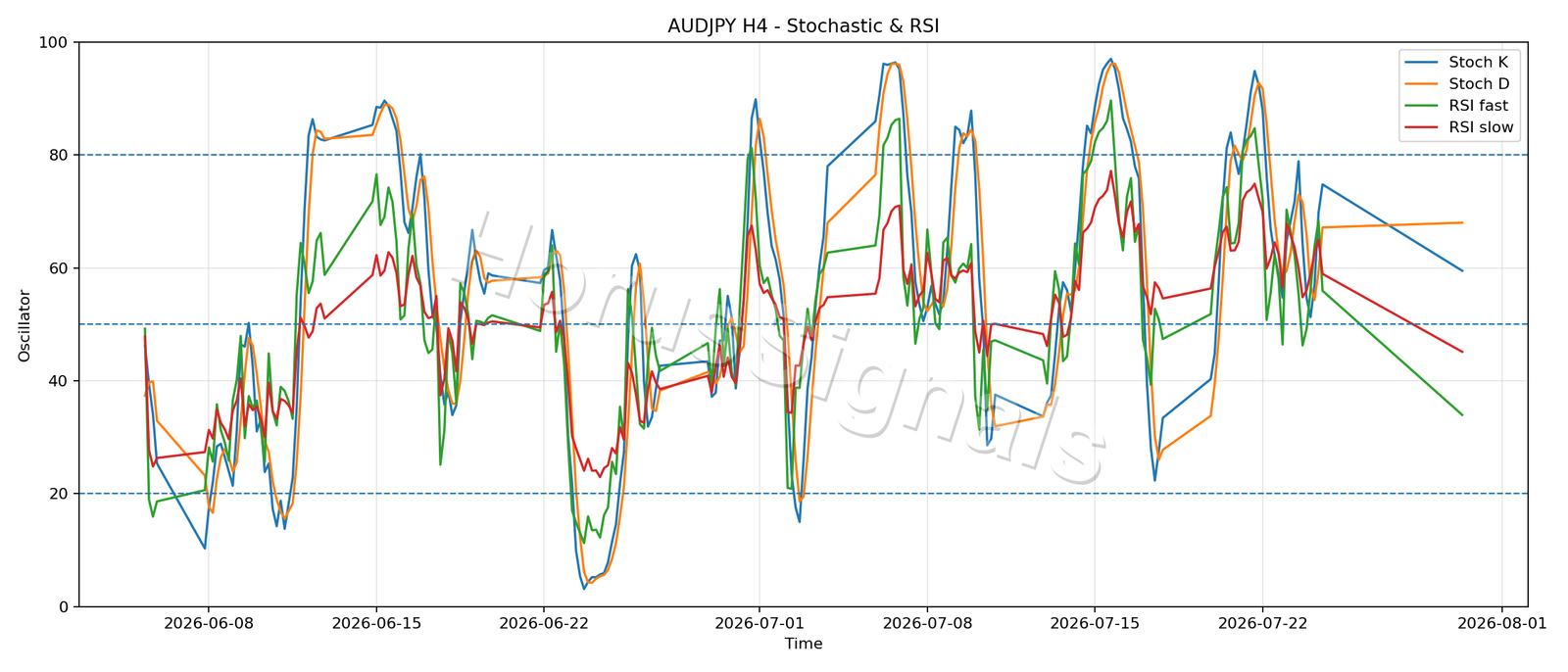
Task: Click the x-axis date 2026-06-22
Action: (x=543, y=622)
